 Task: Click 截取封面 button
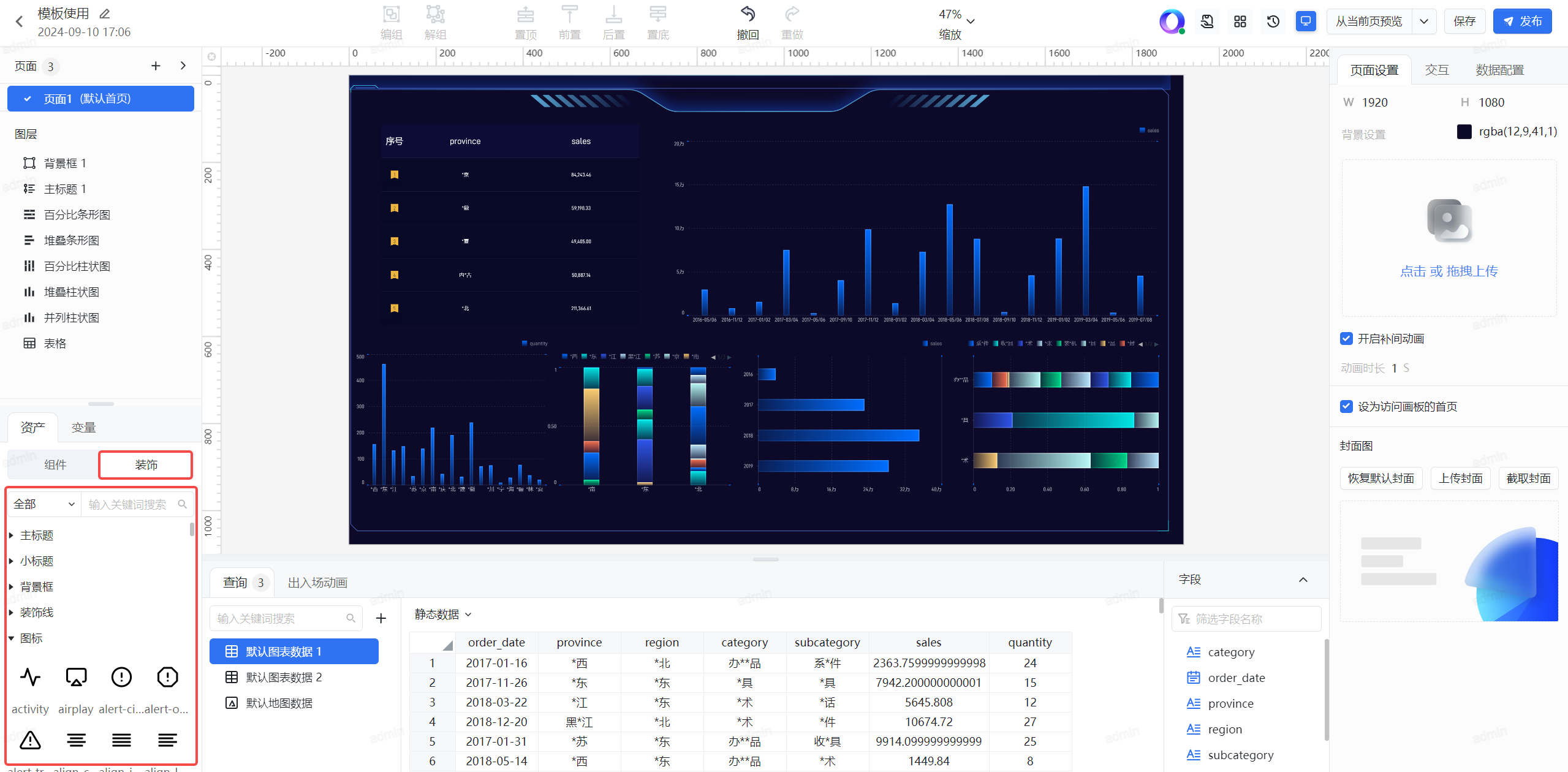[x=1528, y=478]
